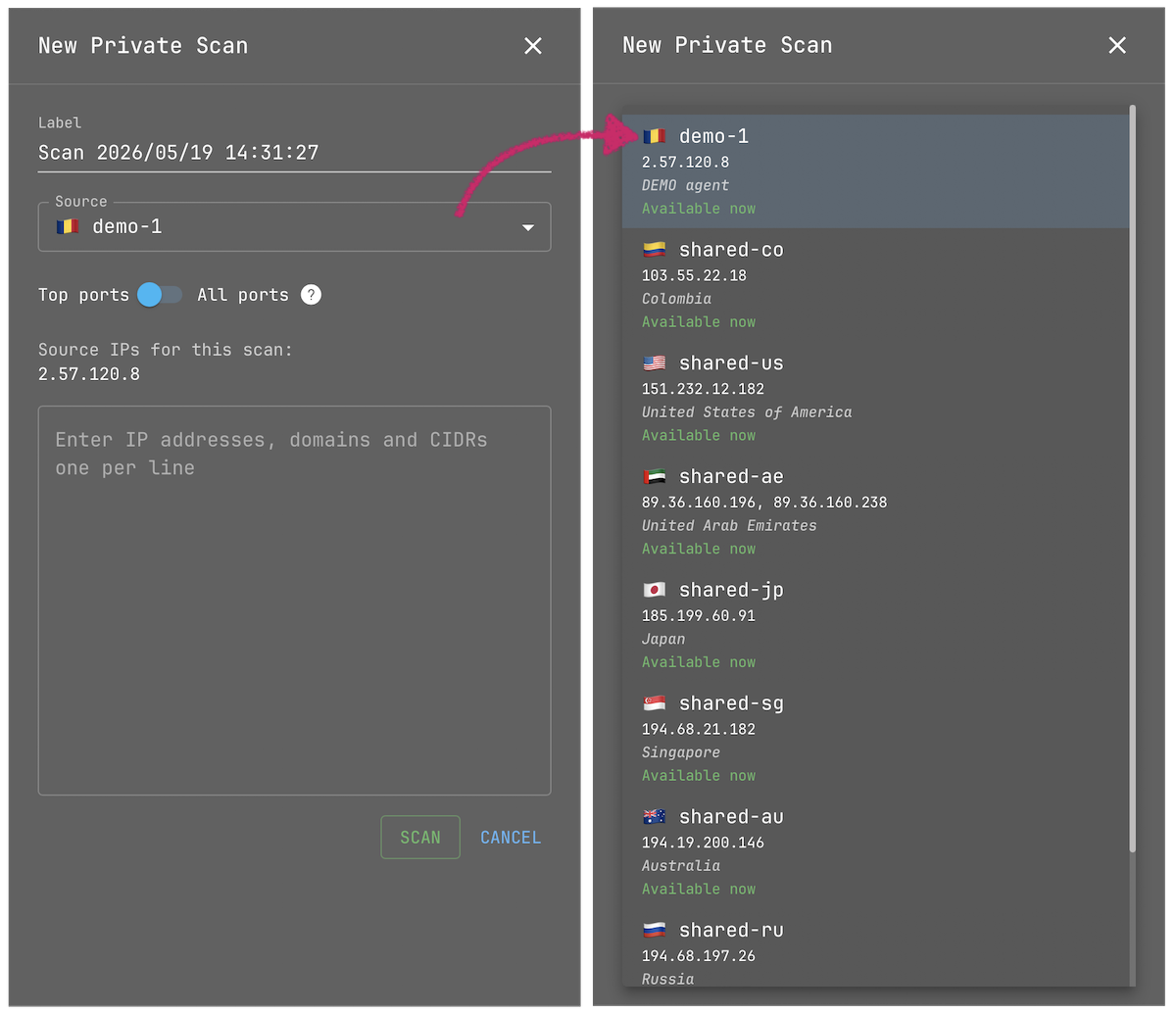Viewport: 1176px width, 1014px height.
Task: Expand the Source dropdown arrow
Action: click(528, 227)
